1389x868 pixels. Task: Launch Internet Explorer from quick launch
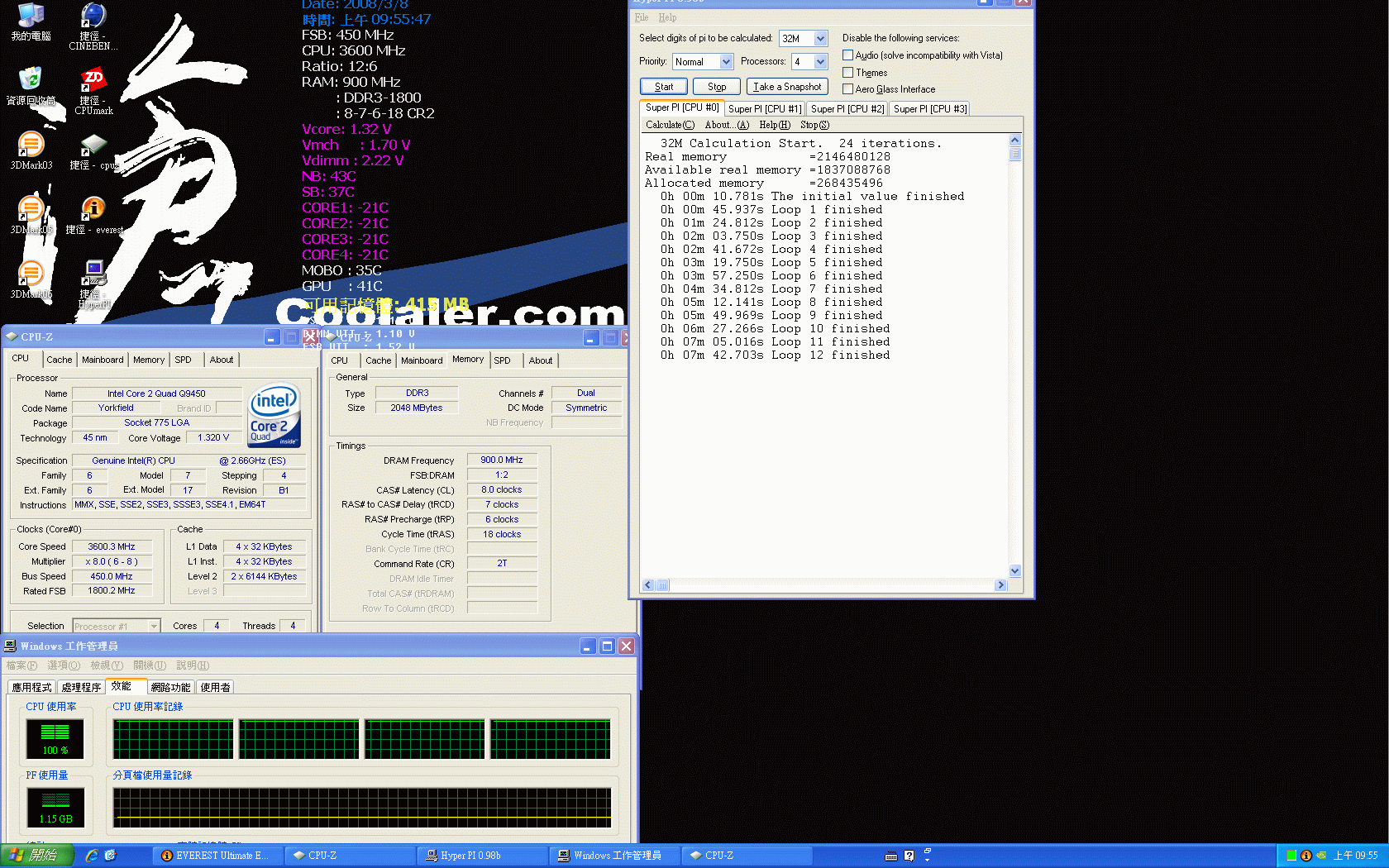(x=92, y=856)
